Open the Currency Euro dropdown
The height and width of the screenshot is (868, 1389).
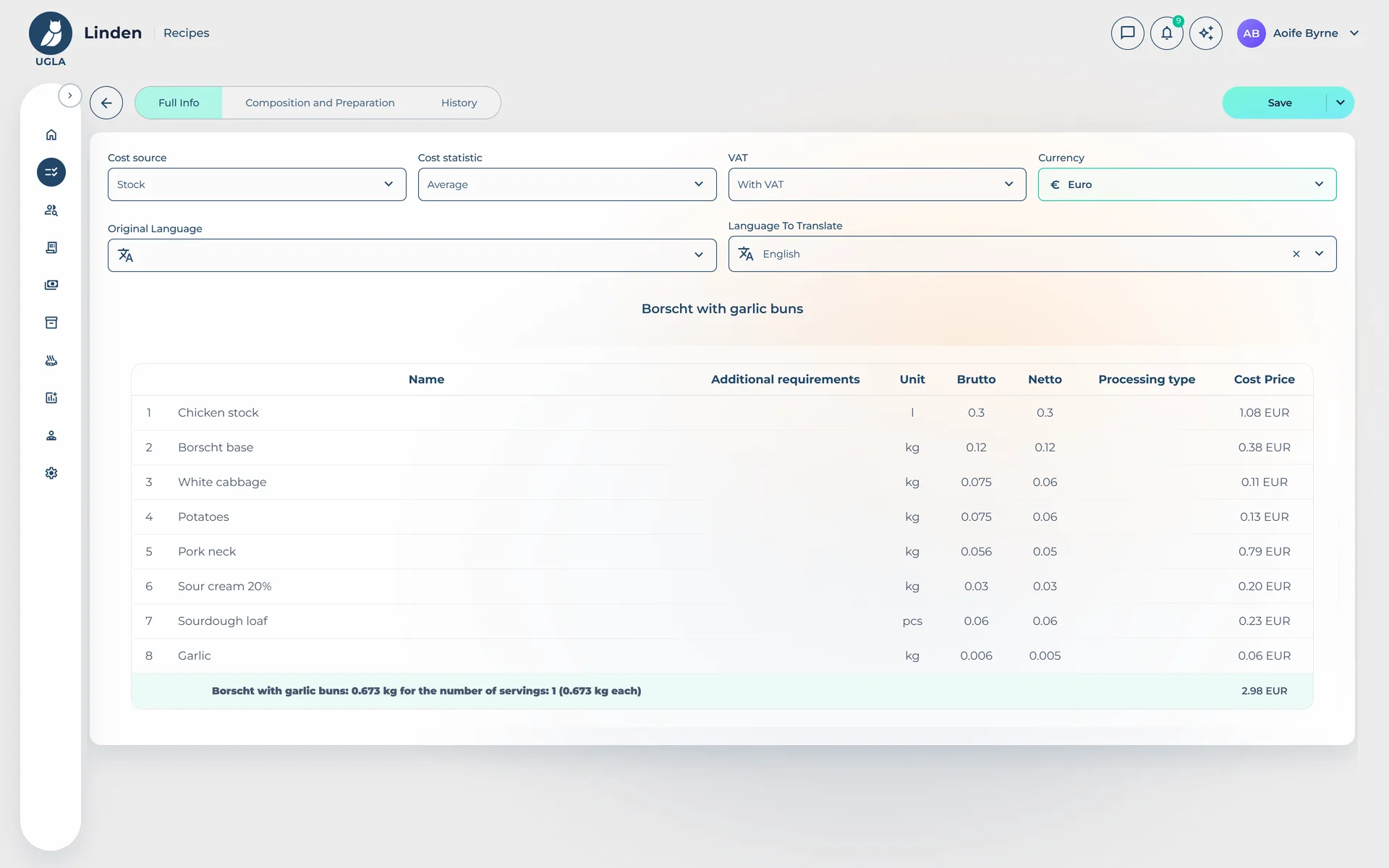click(1187, 184)
